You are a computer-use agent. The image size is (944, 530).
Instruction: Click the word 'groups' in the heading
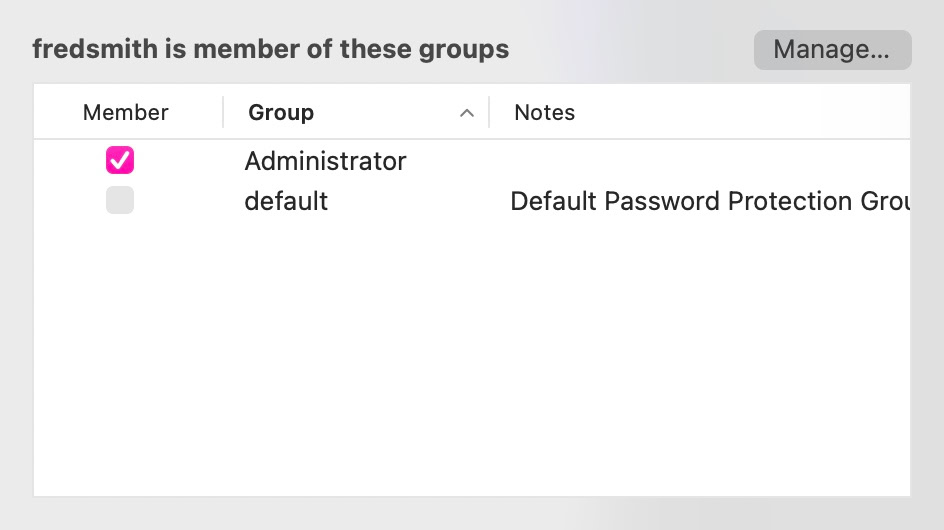click(465, 49)
